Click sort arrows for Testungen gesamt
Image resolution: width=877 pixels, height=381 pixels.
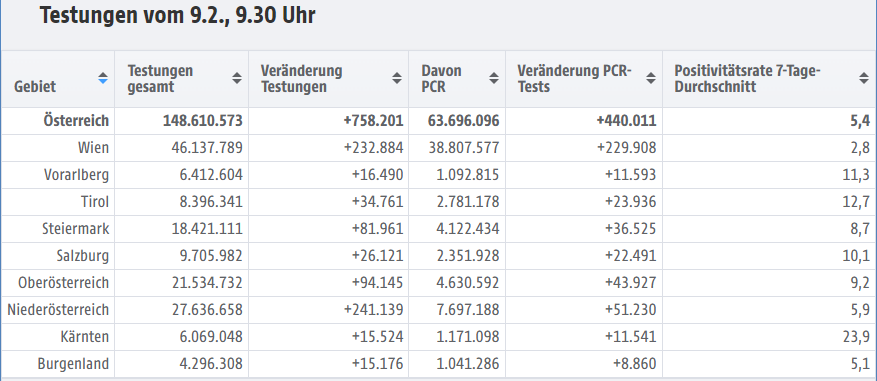click(x=237, y=78)
